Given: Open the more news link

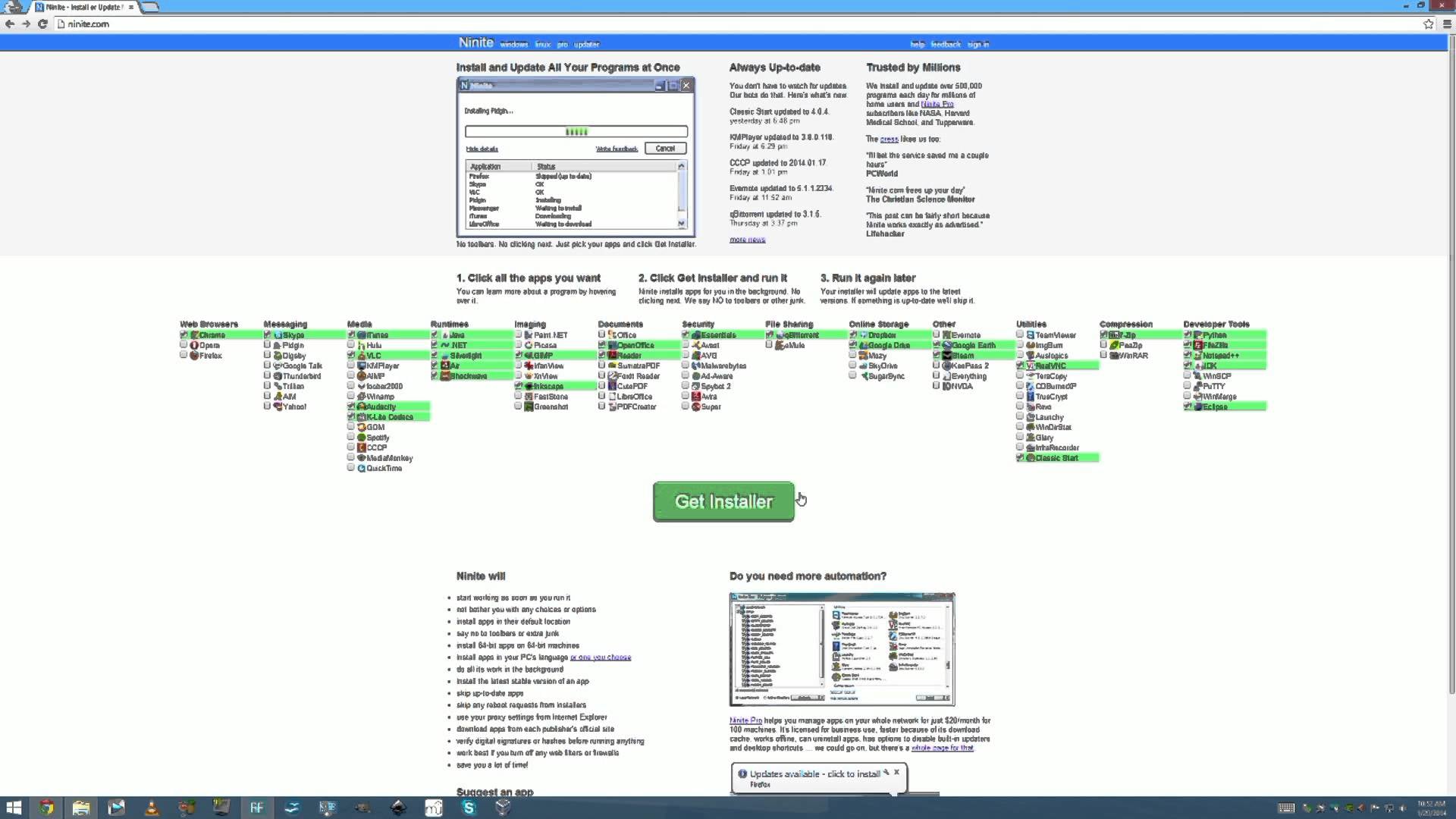Looking at the screenshot, I should (x=747, y=240).
